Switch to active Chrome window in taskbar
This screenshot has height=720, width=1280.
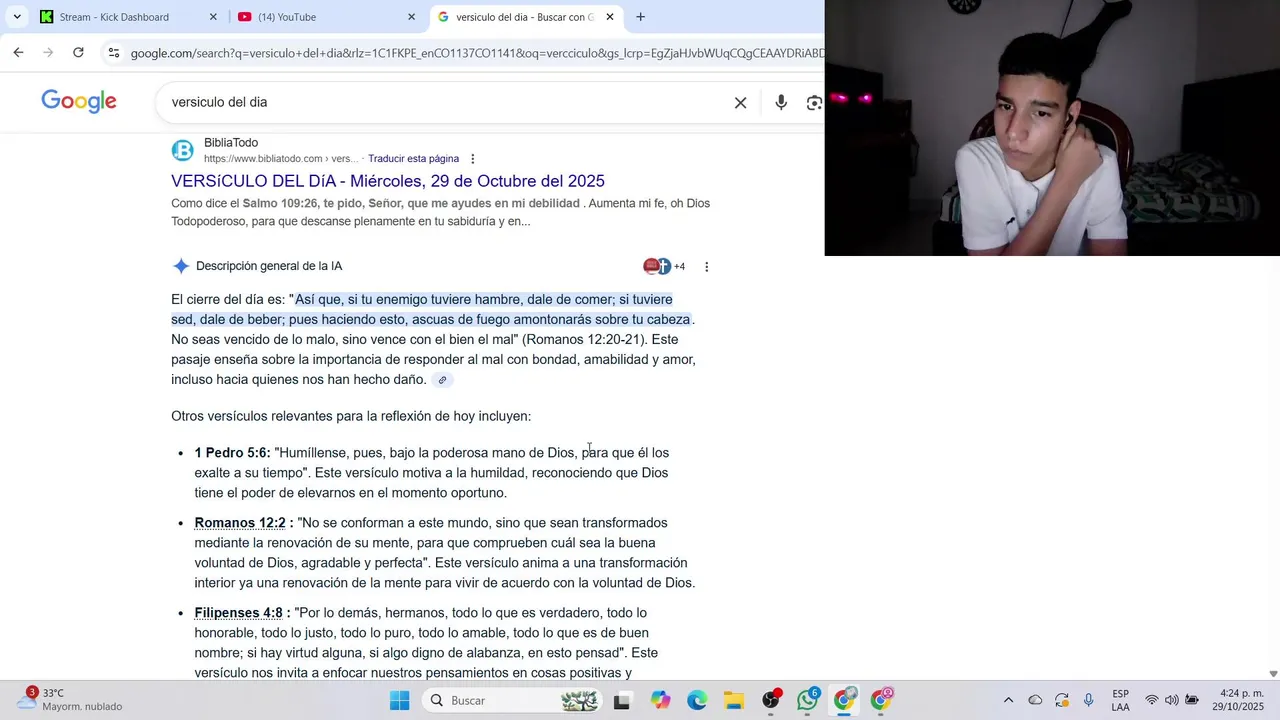coord(845,700)
